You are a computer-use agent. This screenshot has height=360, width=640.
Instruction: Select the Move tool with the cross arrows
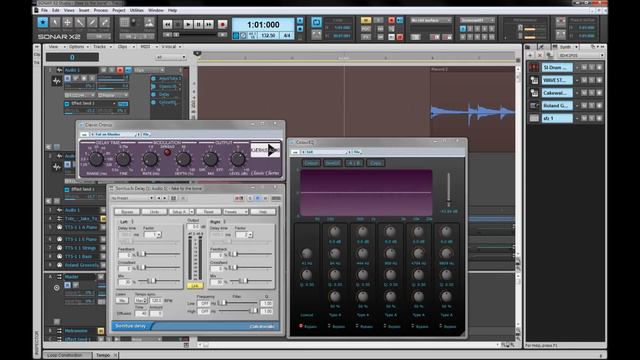pyautogui.click(x=67, y=22)
